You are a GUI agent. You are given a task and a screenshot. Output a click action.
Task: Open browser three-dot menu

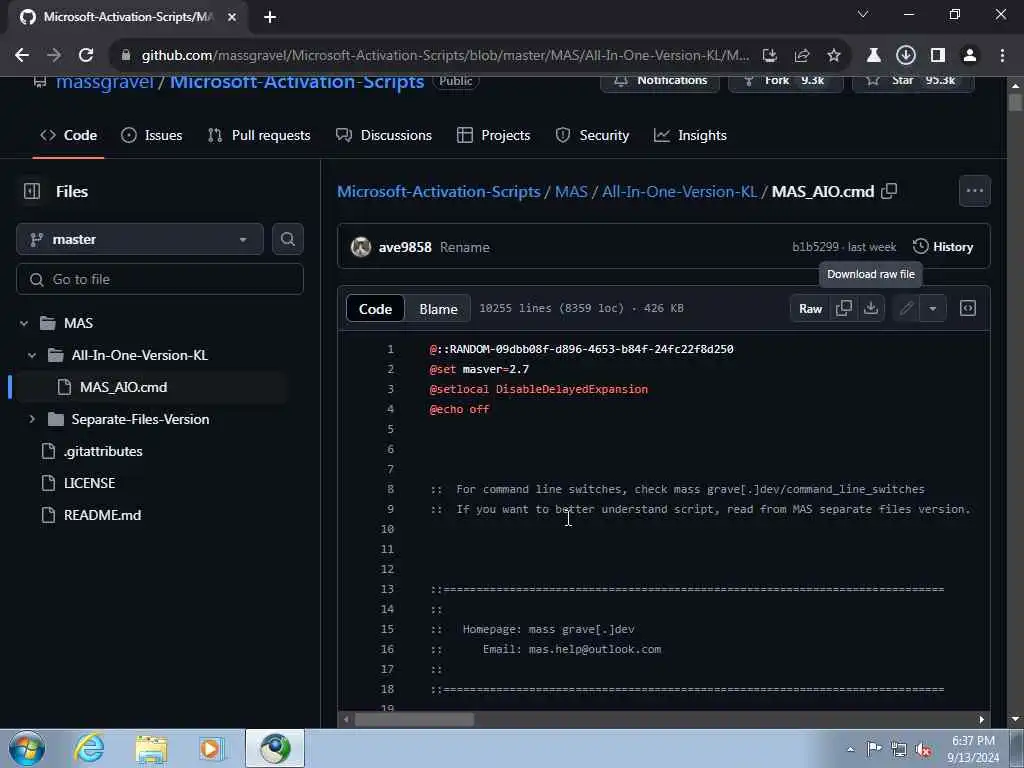click(x=1002, y=55)
